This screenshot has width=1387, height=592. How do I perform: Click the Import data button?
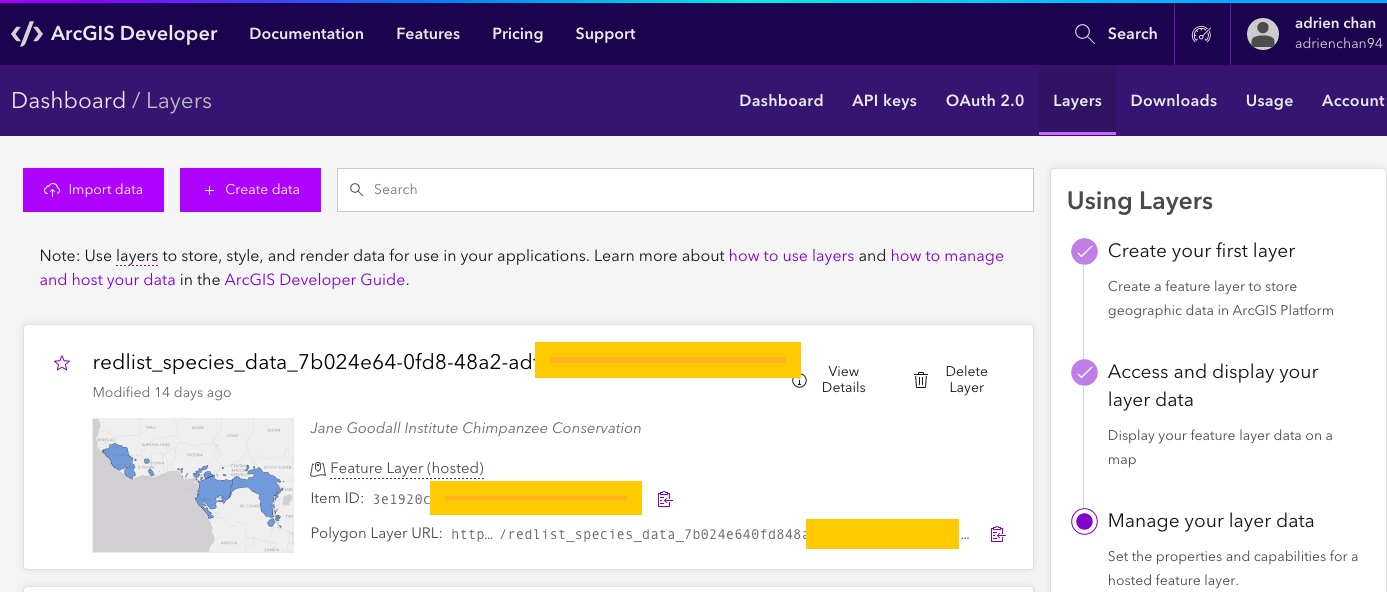point(93,190)
